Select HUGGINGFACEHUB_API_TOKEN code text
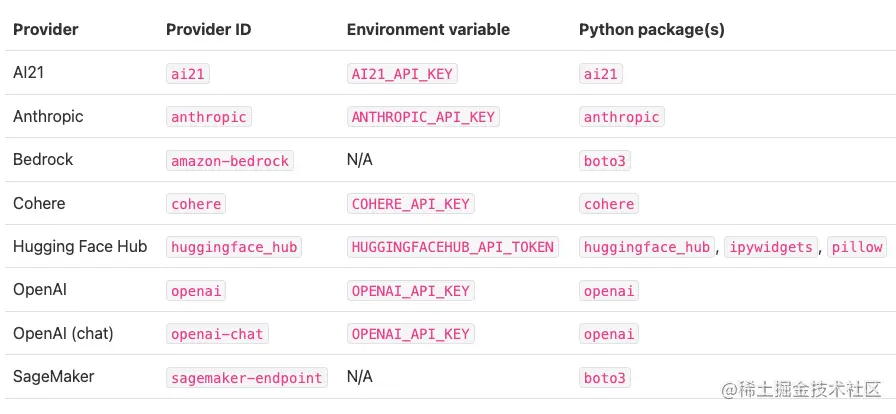The image size is (896, 414). click(x=453, y=247)
